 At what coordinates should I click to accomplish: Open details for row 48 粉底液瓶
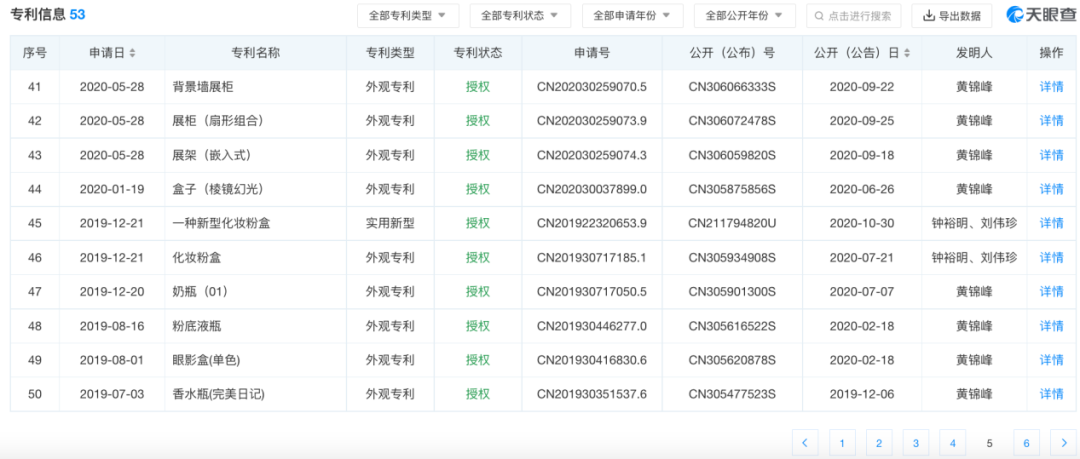(x=1051, y=326)
